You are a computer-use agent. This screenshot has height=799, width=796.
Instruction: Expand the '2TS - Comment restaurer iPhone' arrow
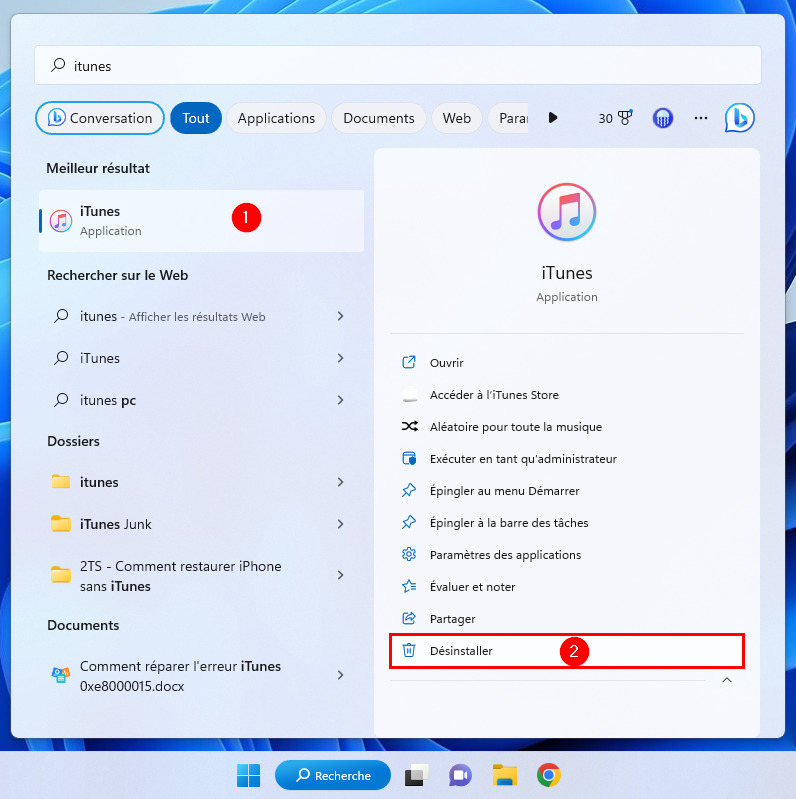[x=340, y=575]
